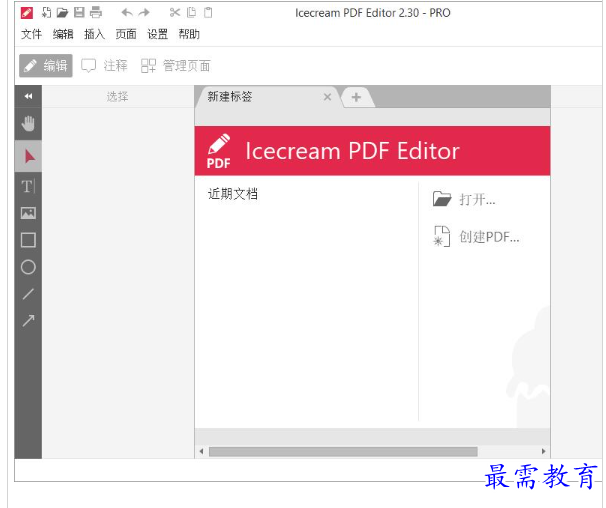606x508 pixels.
Task: Collapse the side panel with double-arrow
Action: tap(28, 96)
